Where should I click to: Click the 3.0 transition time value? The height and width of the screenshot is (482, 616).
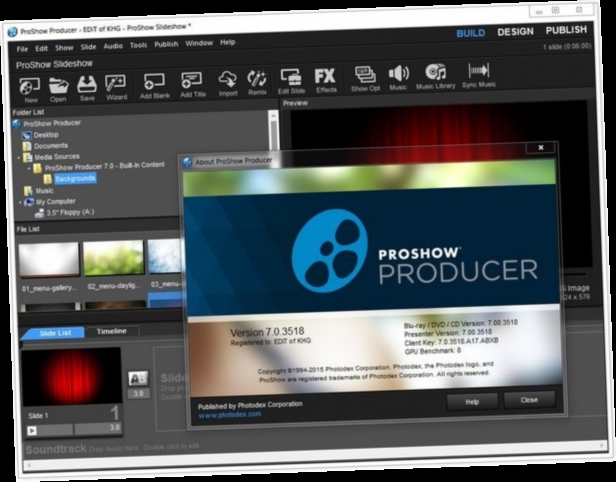point(138,394)
